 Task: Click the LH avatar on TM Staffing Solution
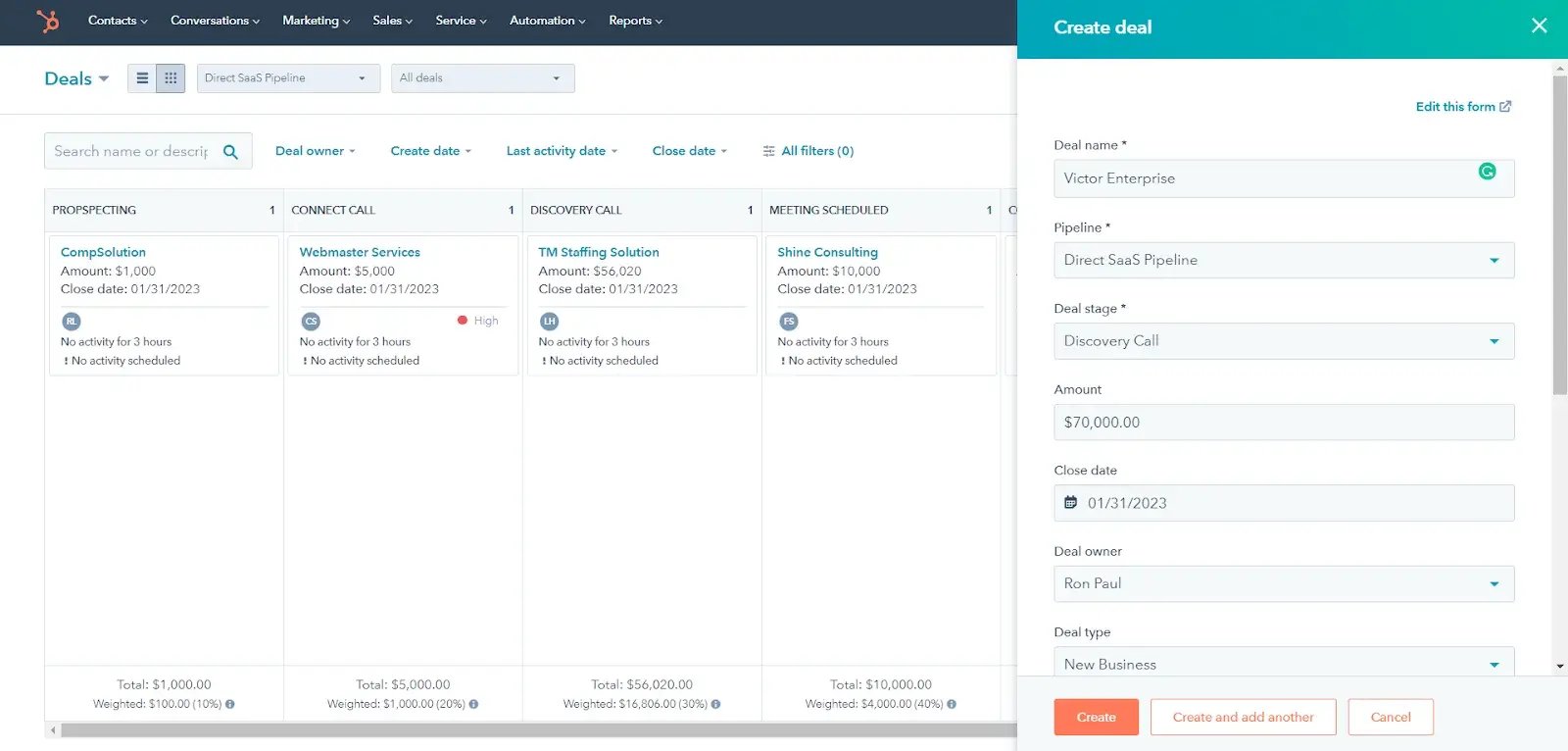pyautogui.click(x=550, y=322)
